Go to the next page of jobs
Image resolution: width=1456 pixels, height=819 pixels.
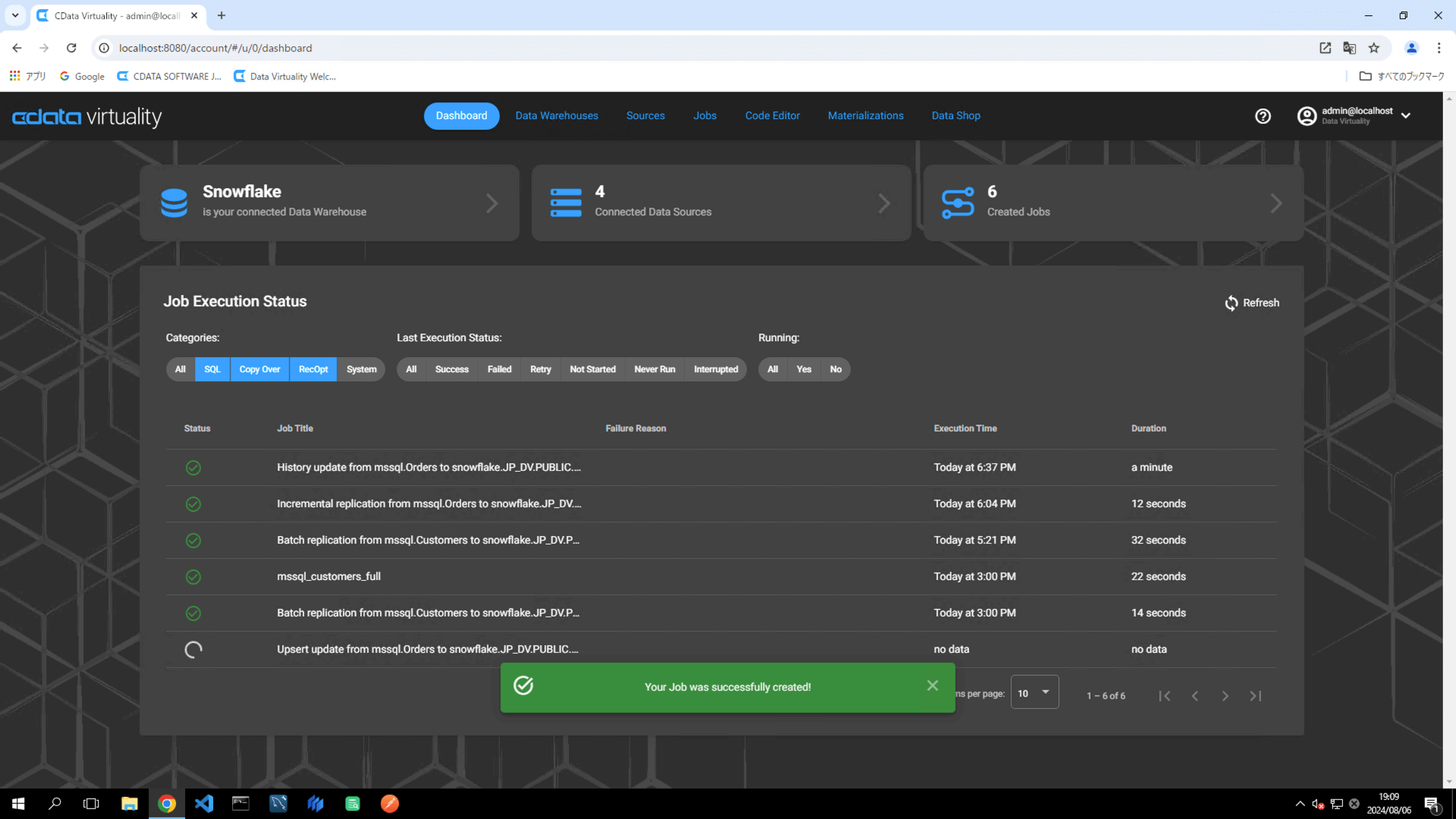click(1225, 696)
